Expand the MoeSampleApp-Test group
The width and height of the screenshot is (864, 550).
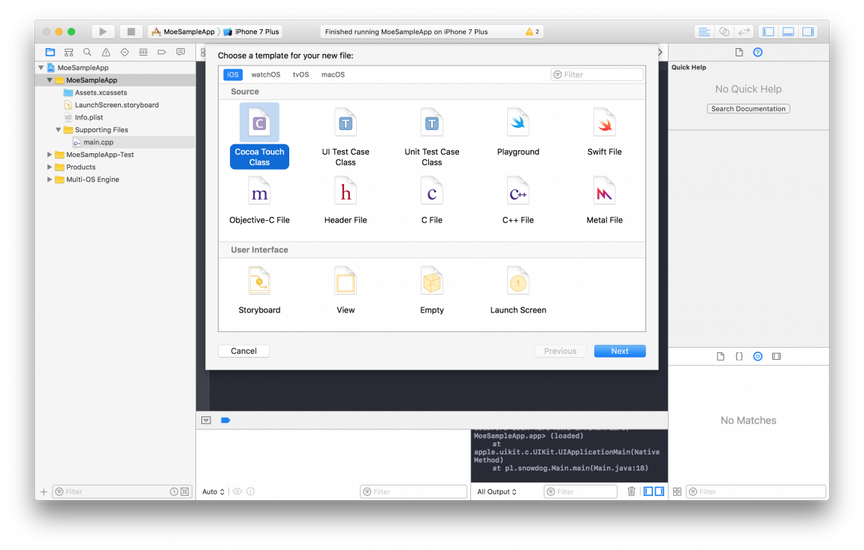50,155
